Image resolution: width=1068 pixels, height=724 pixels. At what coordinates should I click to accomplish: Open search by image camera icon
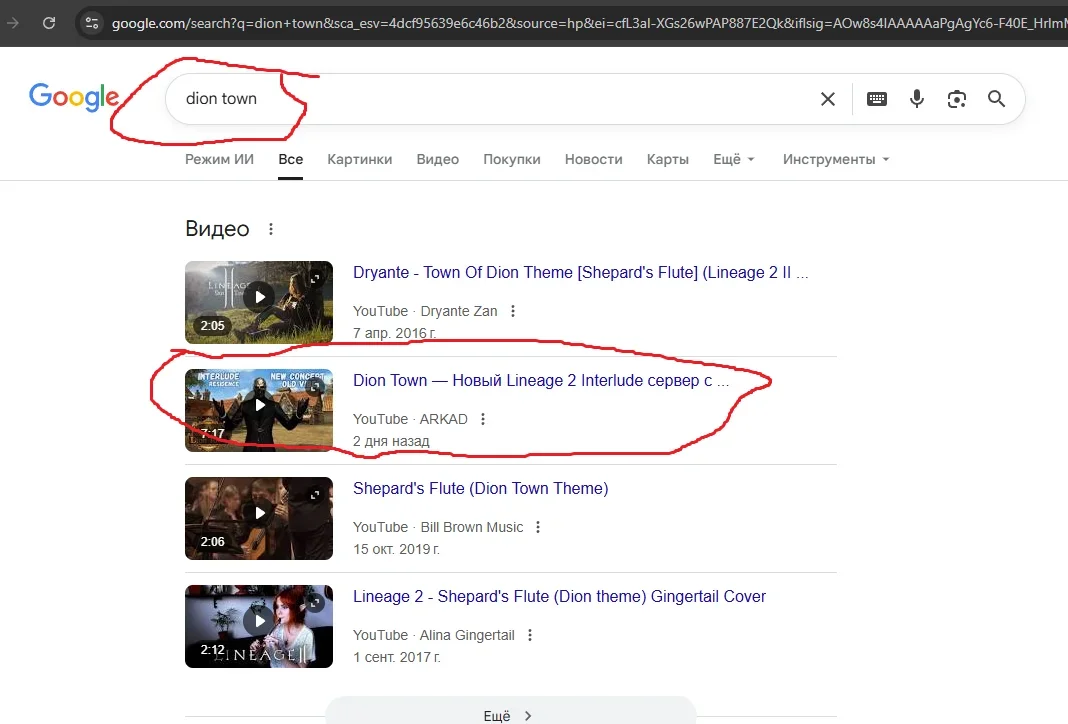tap(957, 99)
